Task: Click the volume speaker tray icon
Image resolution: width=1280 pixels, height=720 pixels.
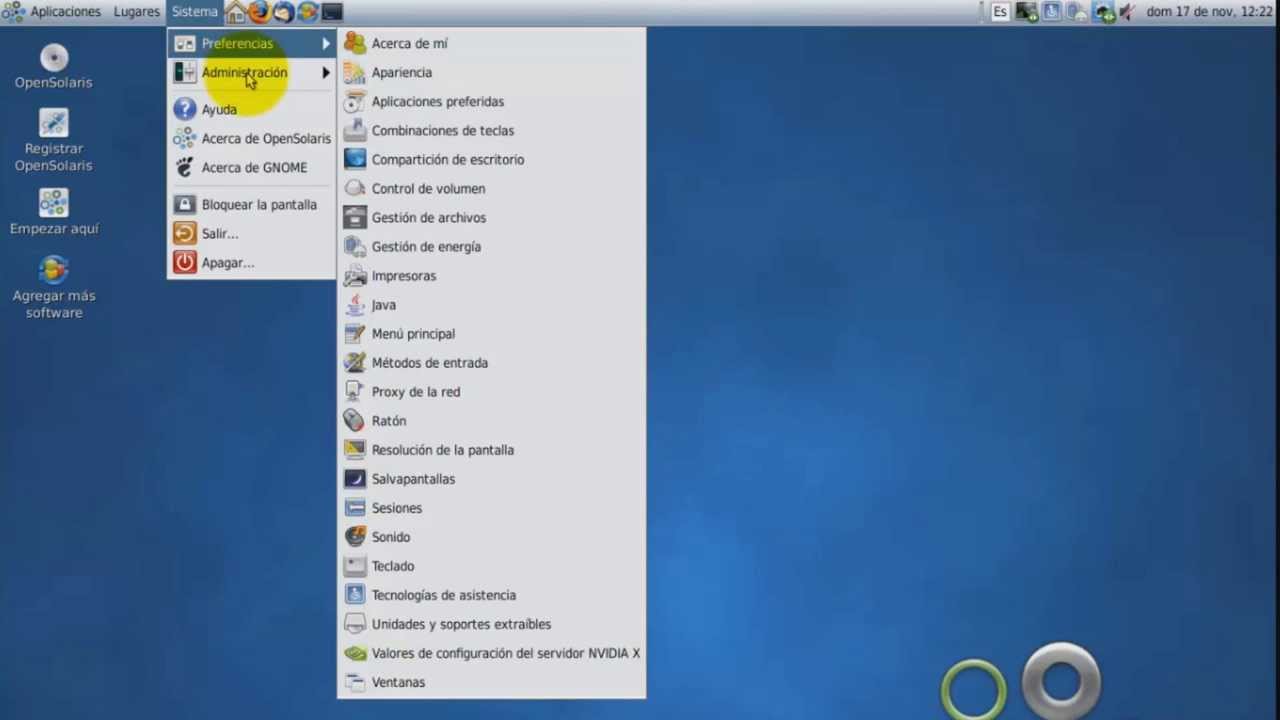Action: pos(1127,12)
